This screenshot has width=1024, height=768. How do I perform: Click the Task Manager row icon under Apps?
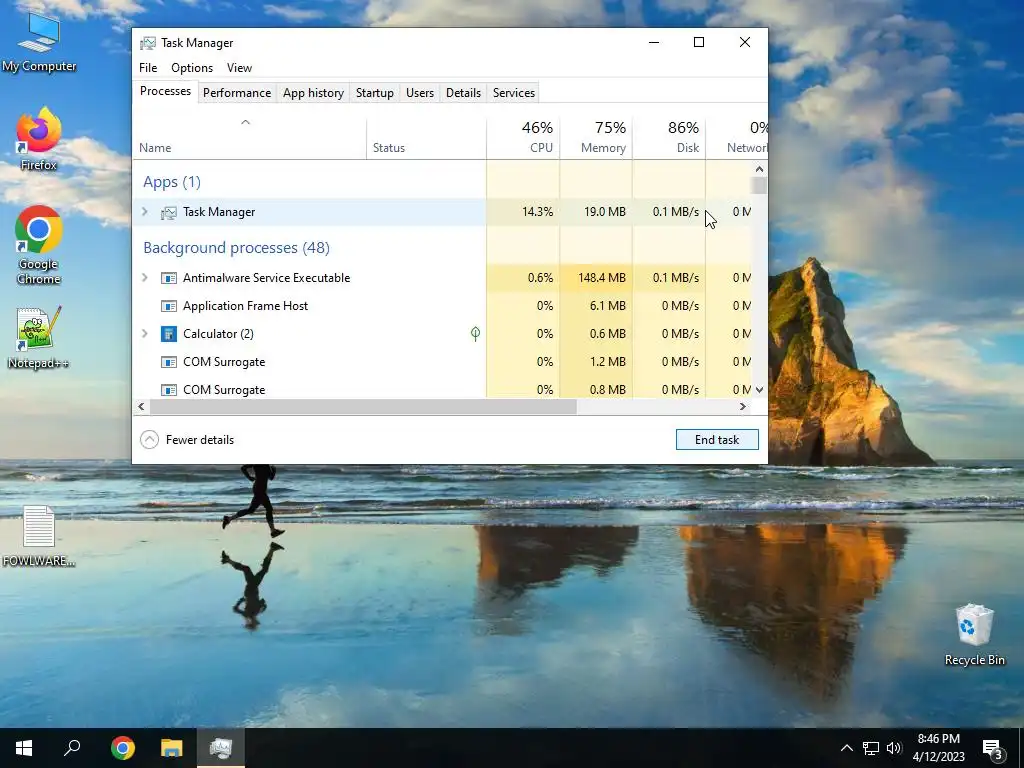click(x=168, y=212)
